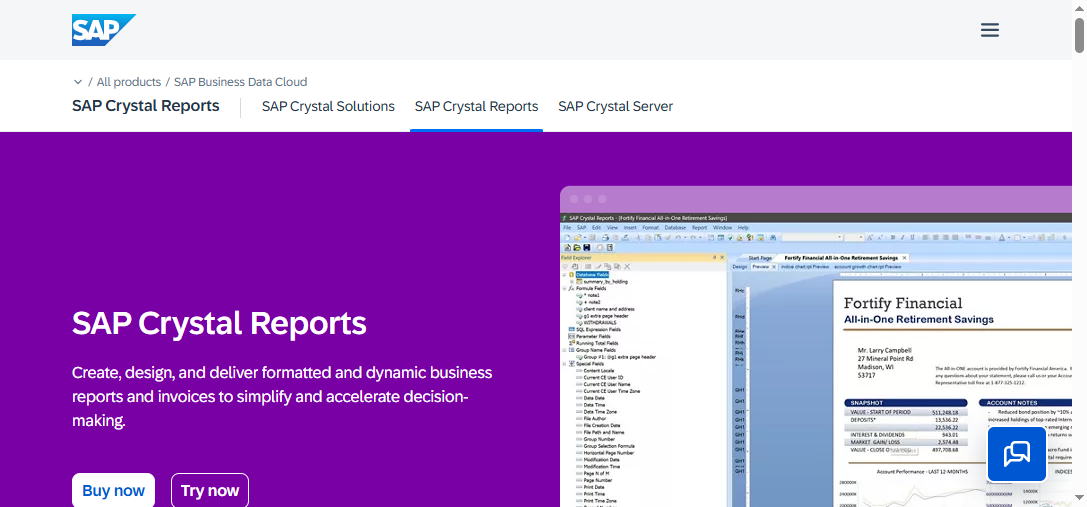Open the hamburger navigation menu
1087x507 pixels.
(x=990, y=30)
